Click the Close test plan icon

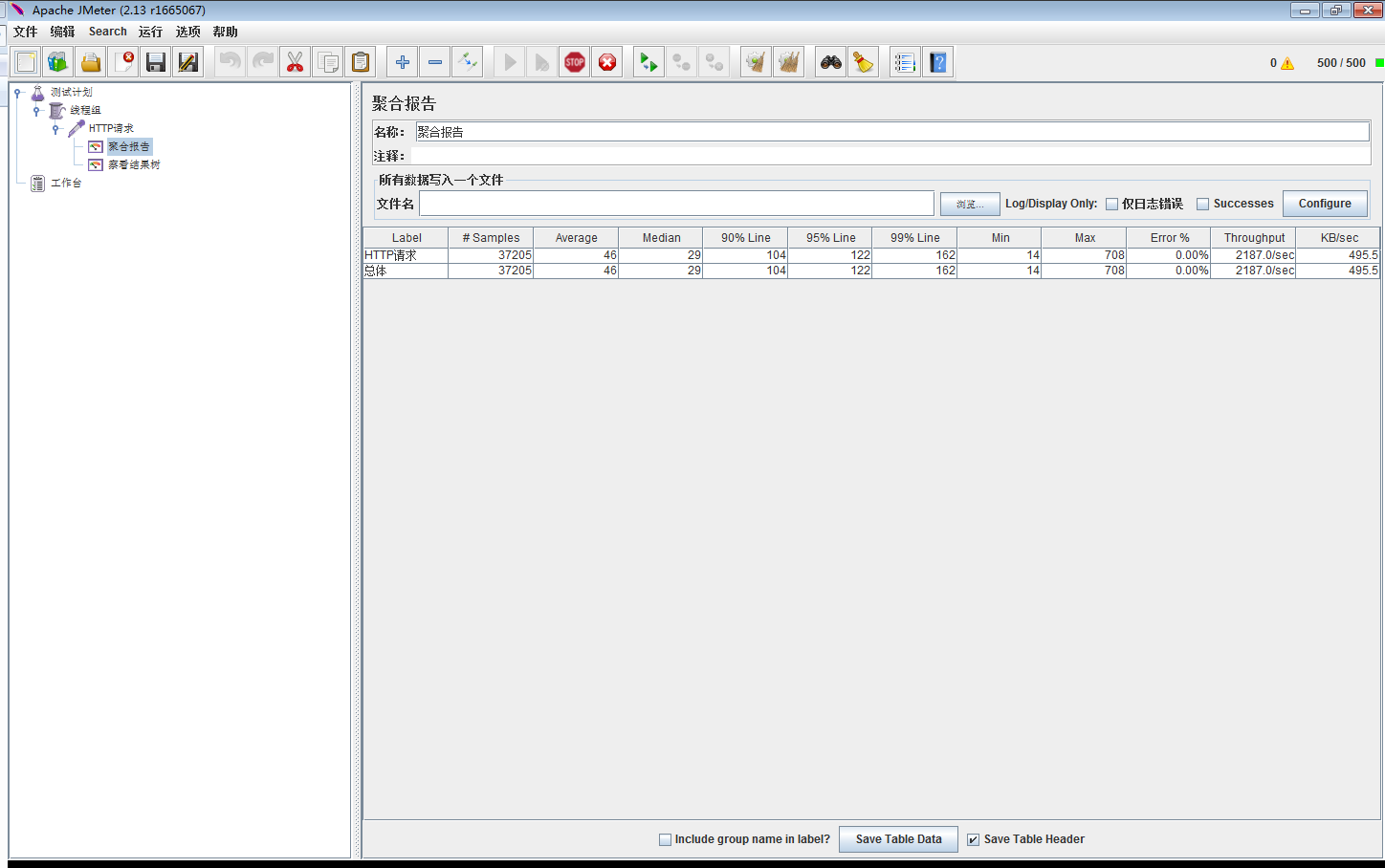(x=123, y=62)
